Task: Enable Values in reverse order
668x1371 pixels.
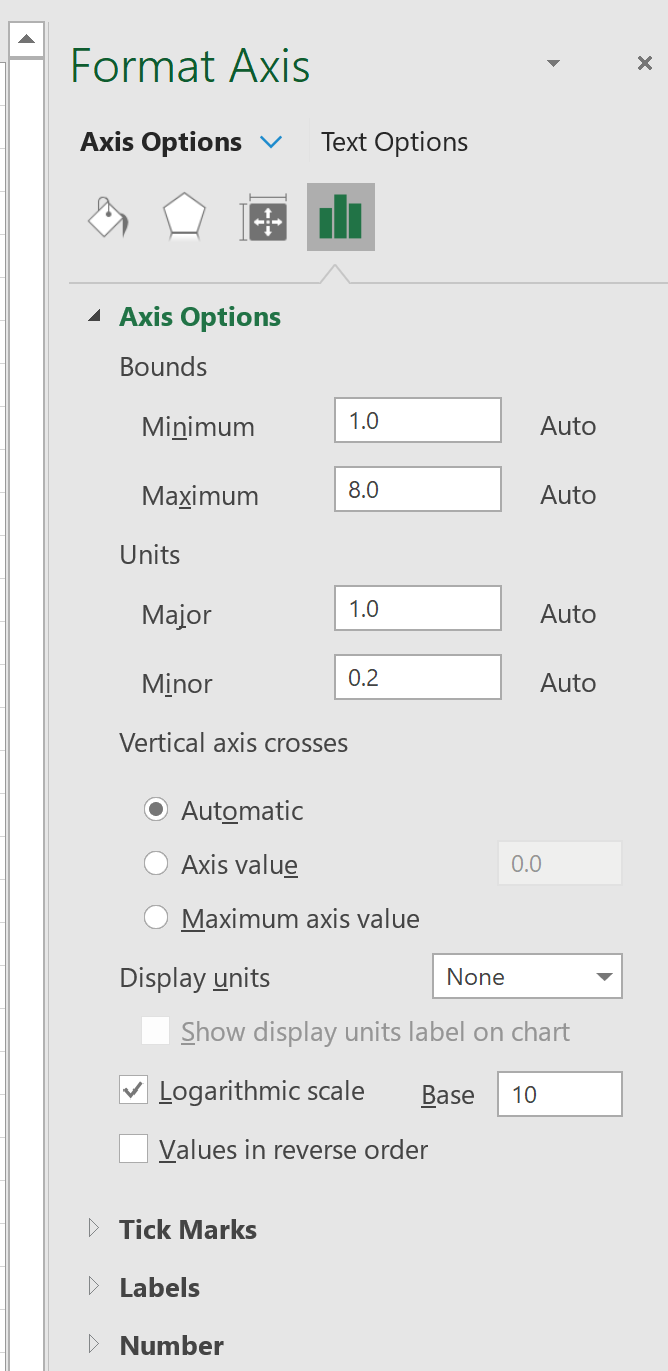Action: [133, 1149]
